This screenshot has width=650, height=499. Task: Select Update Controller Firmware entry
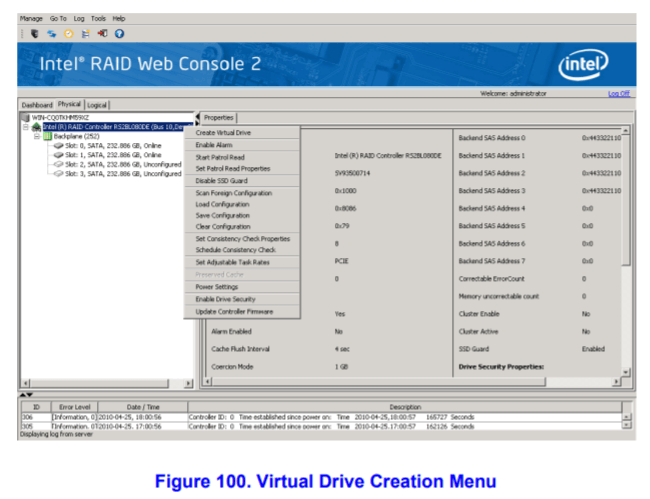tap(242, 312)
